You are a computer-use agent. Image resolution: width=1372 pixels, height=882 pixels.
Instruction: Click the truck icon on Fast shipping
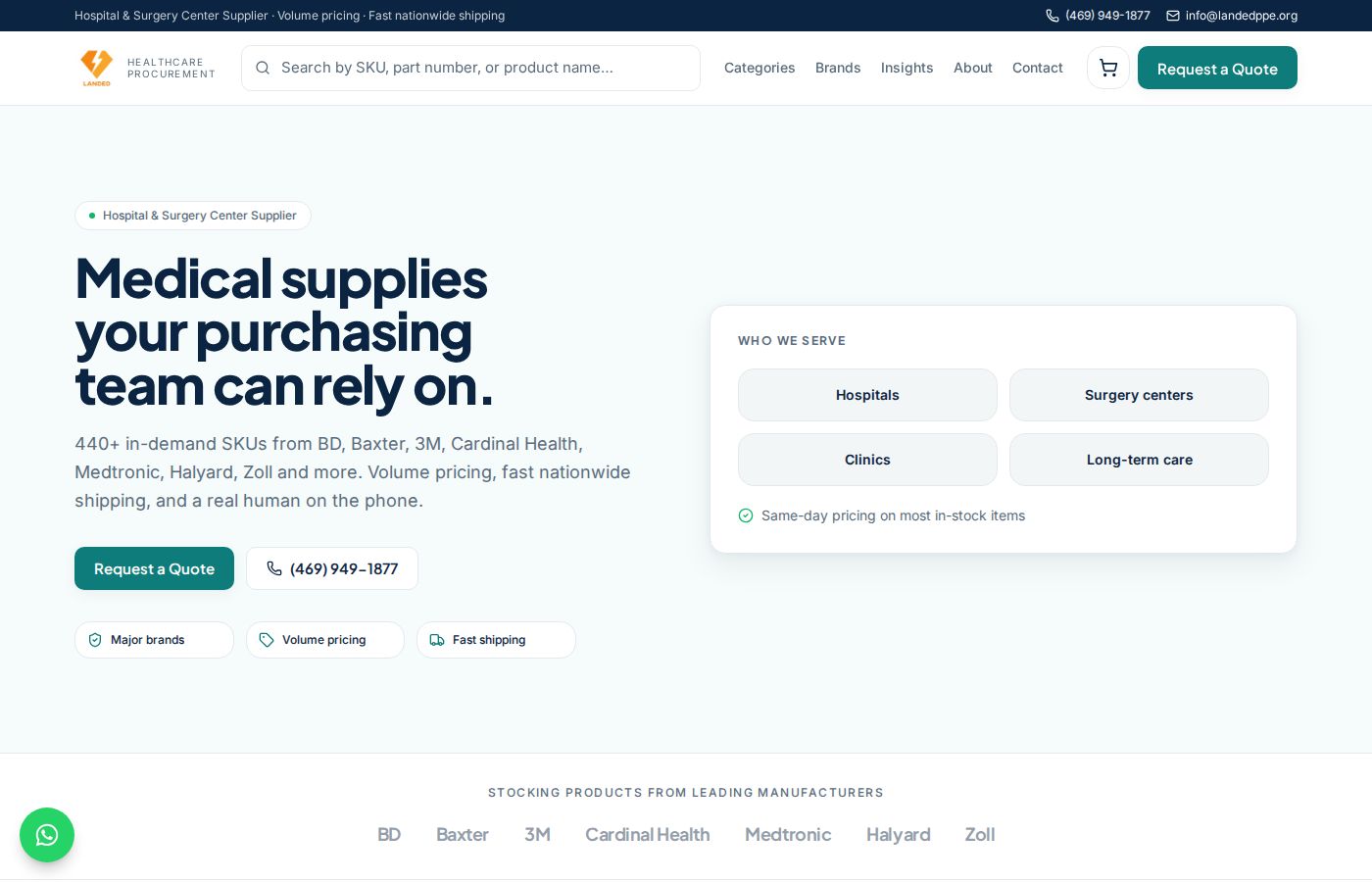pyautogui.click(x=437, y=640)
